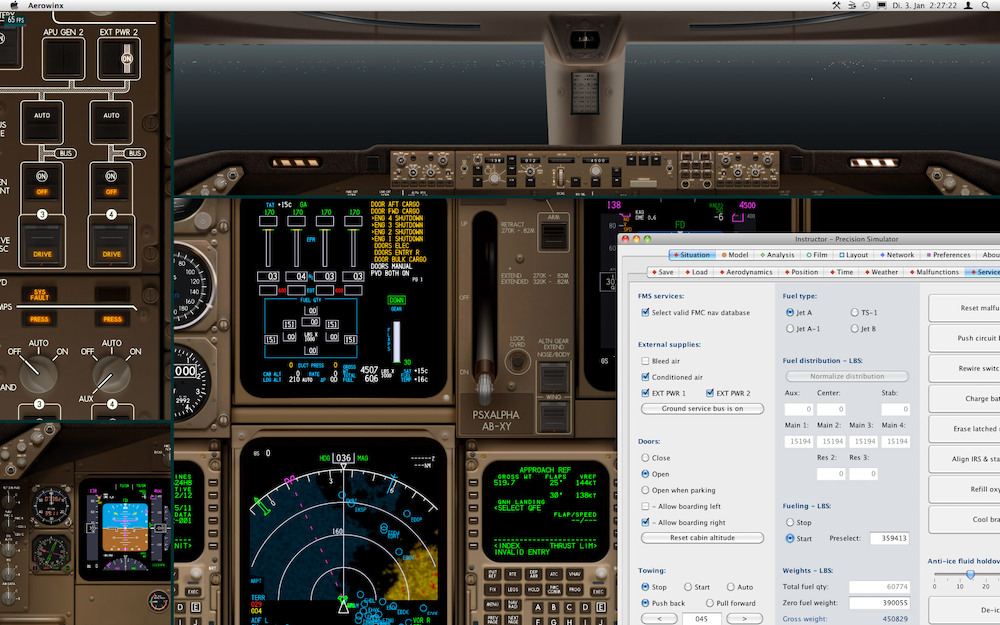Open the Aerowinx application menu

(x=45, y=5)
